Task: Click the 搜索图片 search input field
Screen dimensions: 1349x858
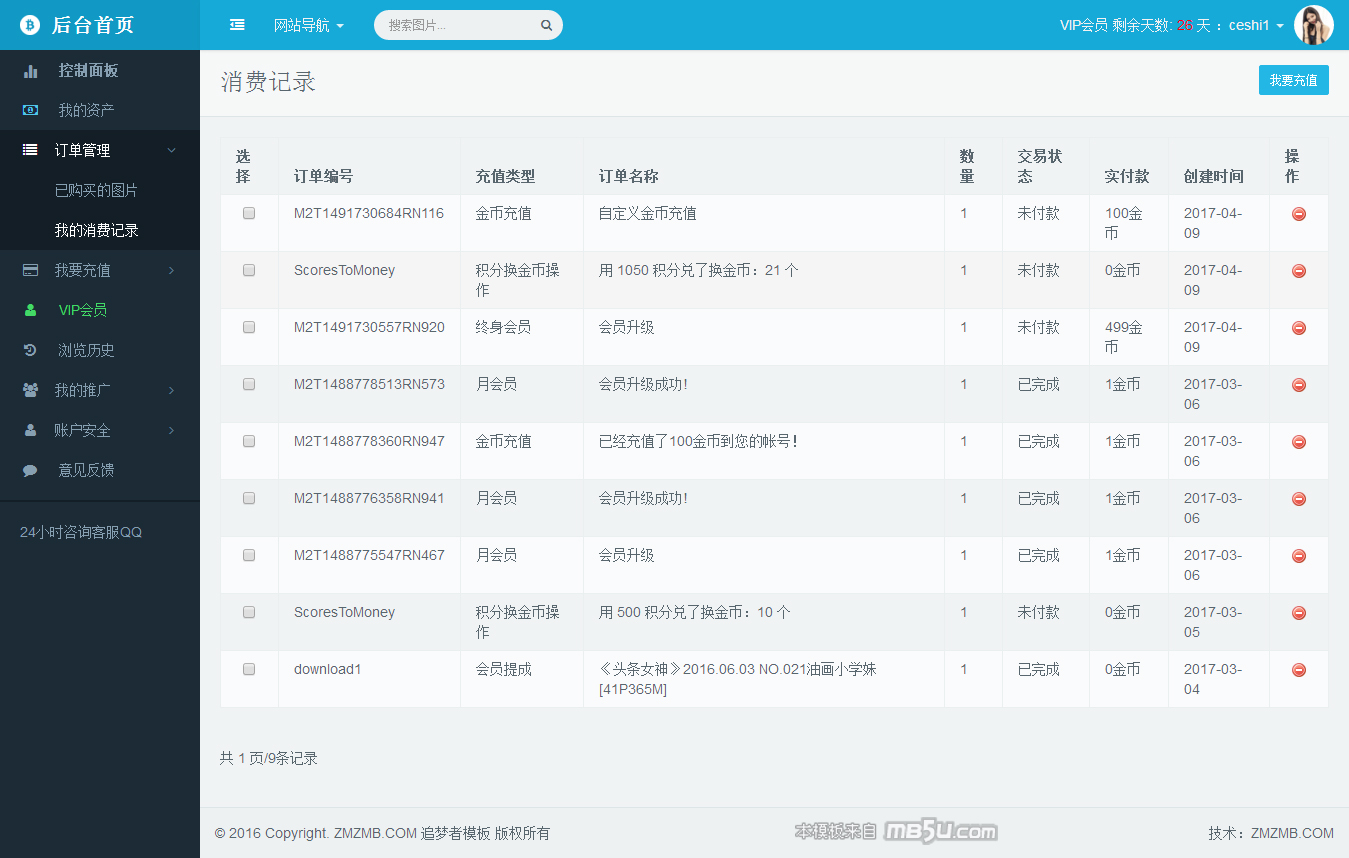Action: [x=460, y=25]
